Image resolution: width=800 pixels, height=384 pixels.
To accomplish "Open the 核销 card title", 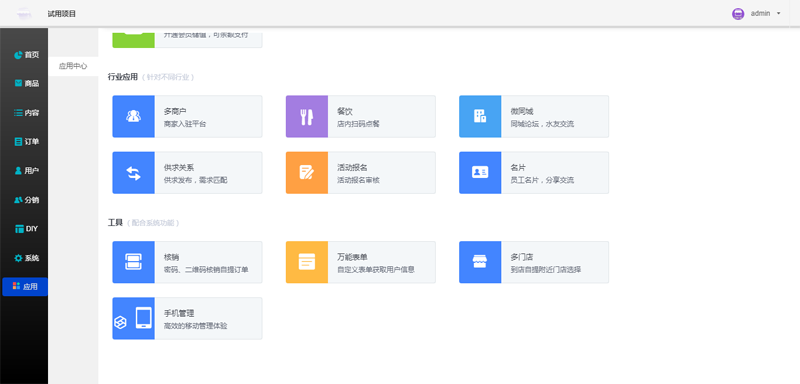I will point(171,257).
